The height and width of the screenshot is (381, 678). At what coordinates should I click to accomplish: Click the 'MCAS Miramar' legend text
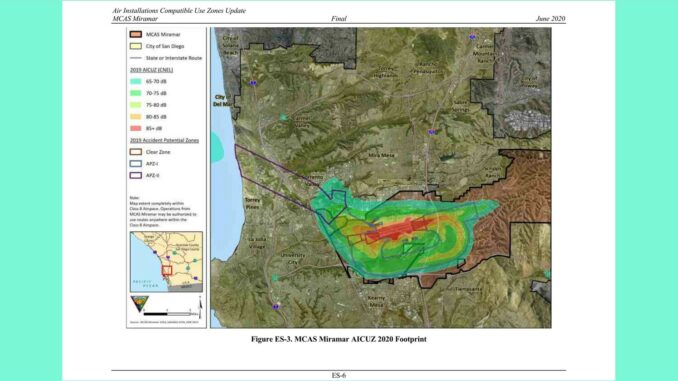coord(163,34)
